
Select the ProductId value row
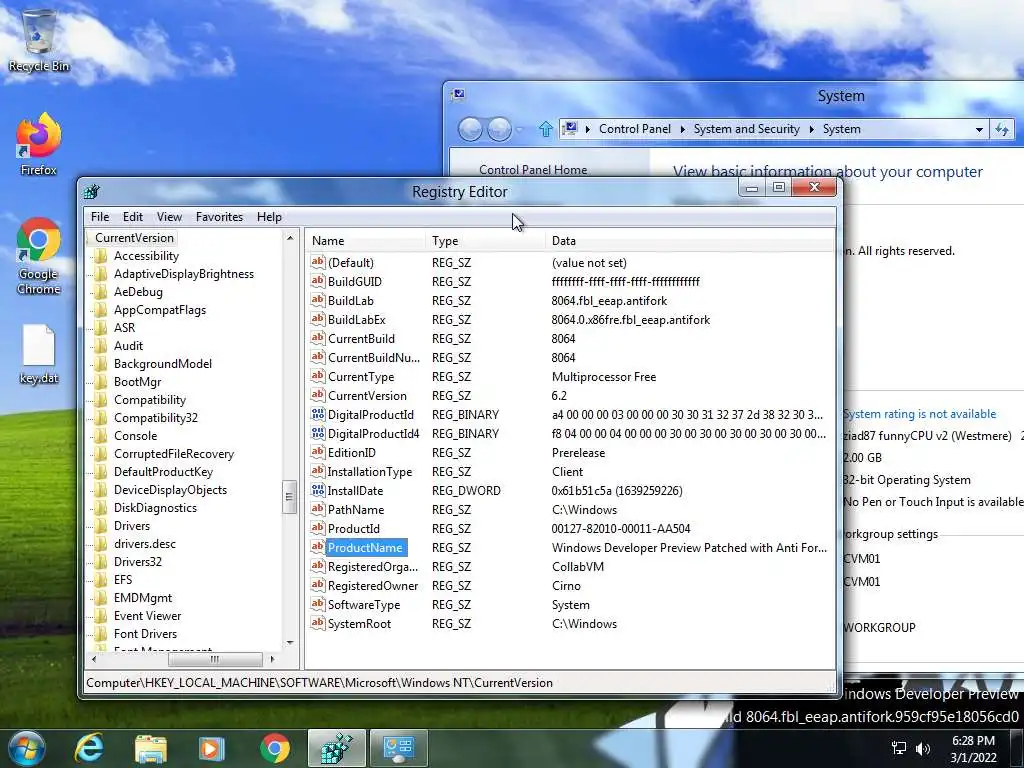[569, 528]
